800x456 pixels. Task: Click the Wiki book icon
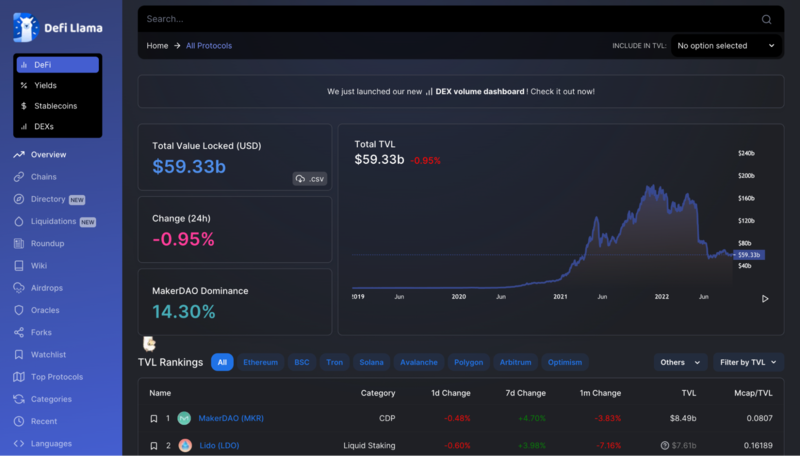tap(19, 266)
